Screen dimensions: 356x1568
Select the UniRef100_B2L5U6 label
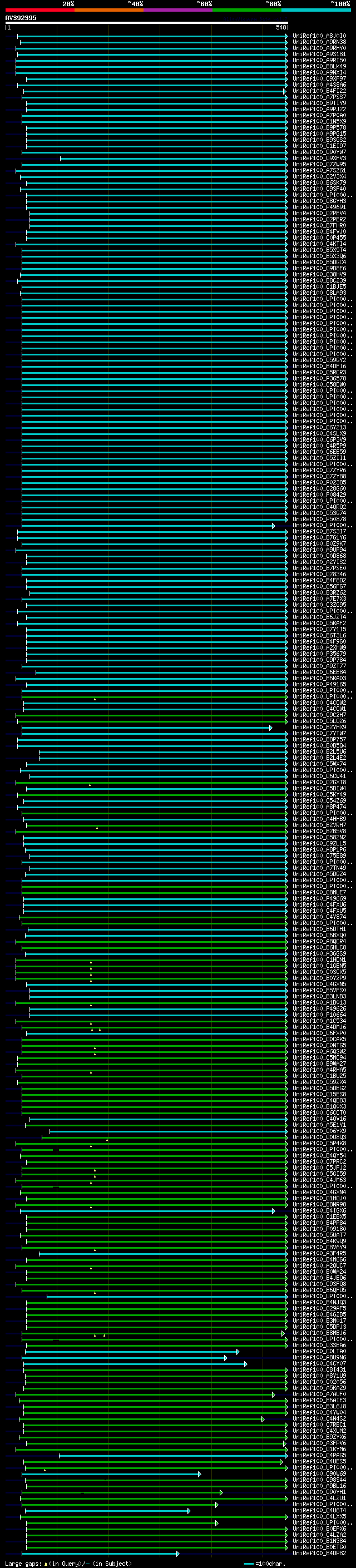point(319,752)
